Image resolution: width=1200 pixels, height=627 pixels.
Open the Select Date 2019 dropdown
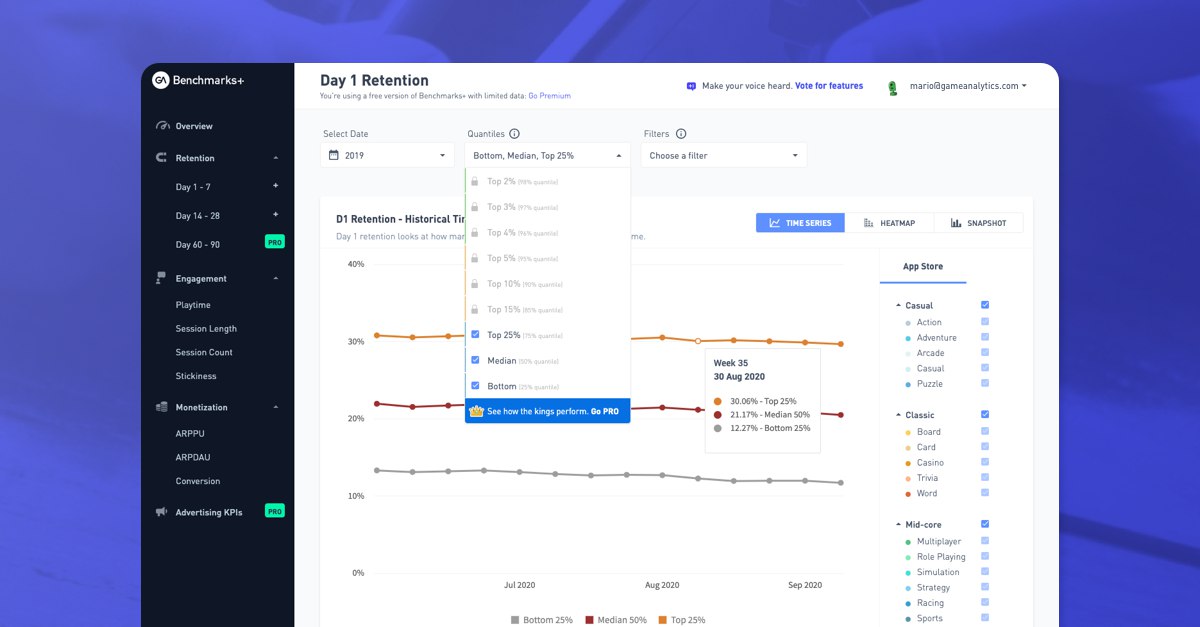(x=388, y=155)
